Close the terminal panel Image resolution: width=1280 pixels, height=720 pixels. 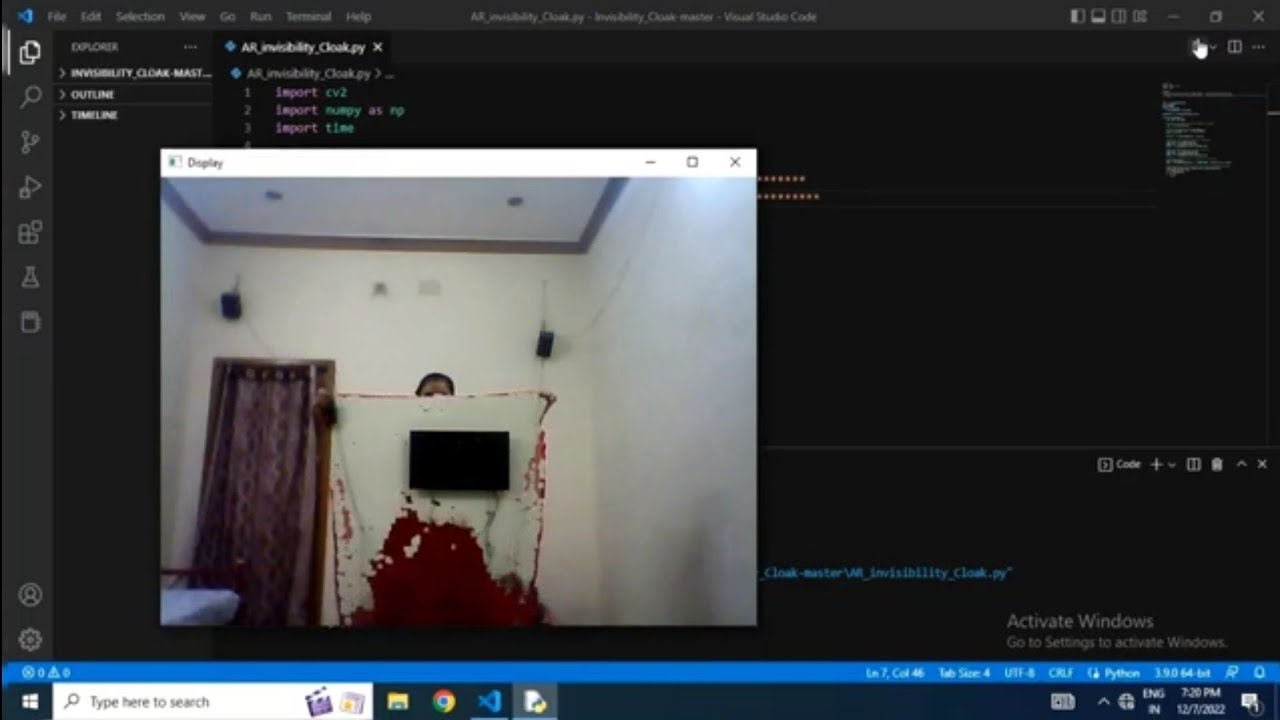click(x=1262, y=464)
